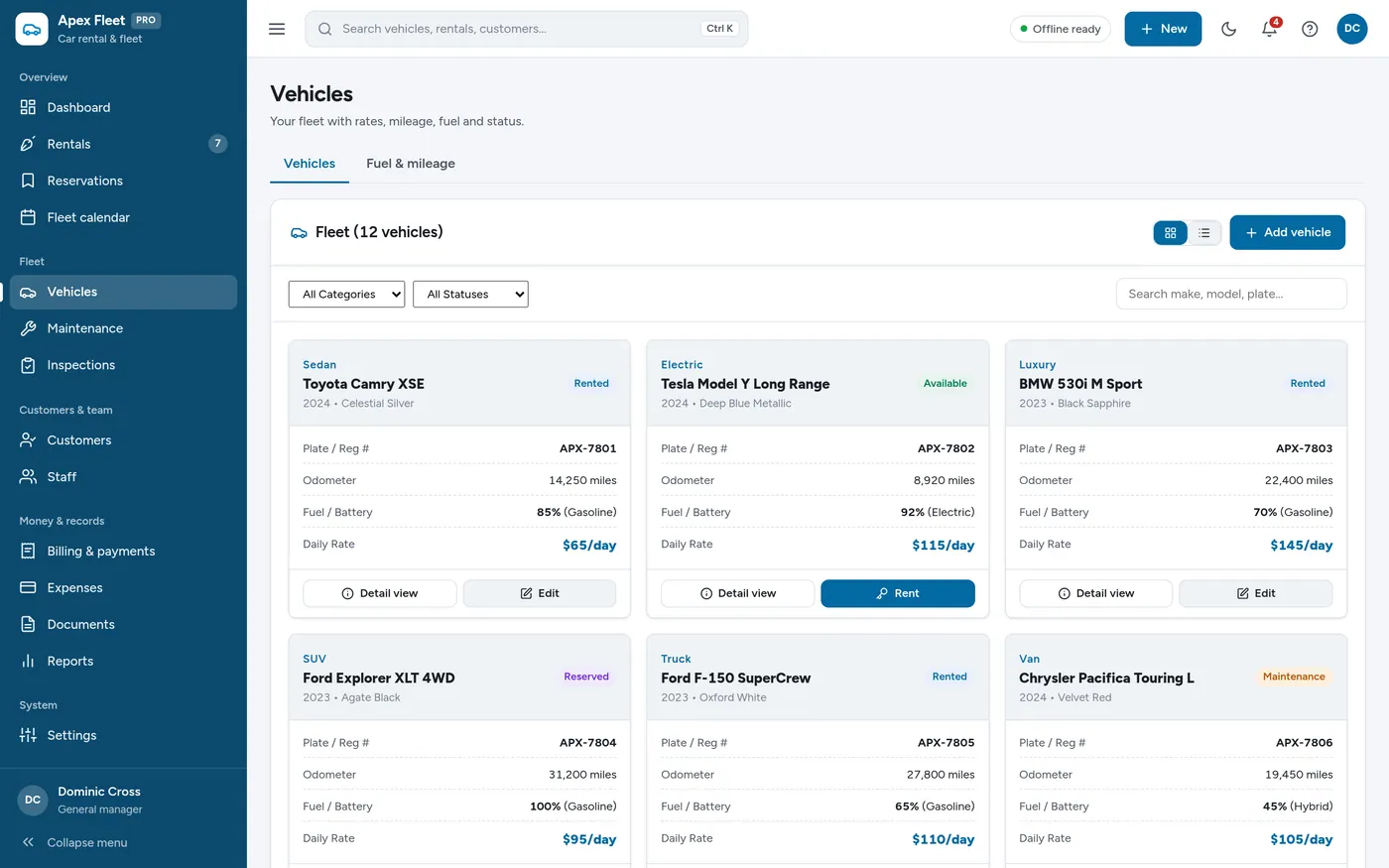1389x868 pixels.
Task: Open Reports chart item
Action: tap(123, 662)
